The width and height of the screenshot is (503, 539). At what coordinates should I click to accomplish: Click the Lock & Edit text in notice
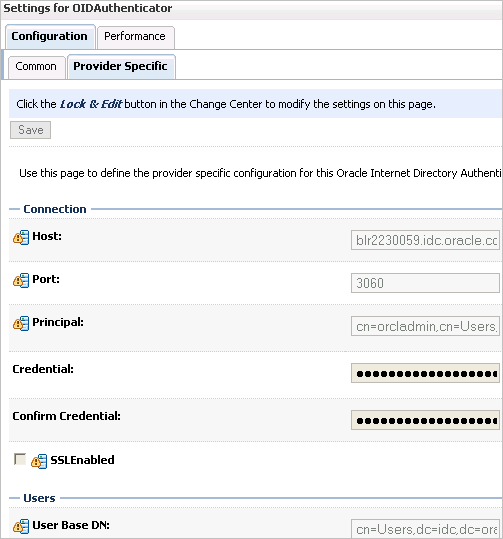coord(90,104)
